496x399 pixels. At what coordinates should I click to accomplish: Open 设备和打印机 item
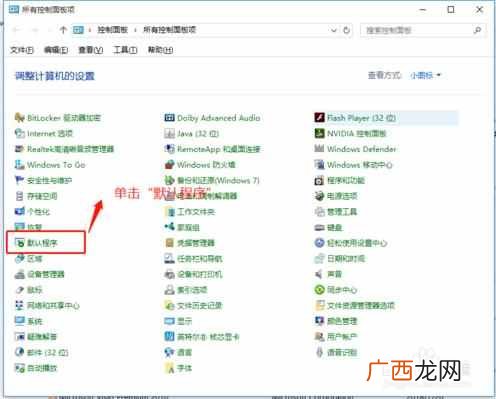point(193,274)
